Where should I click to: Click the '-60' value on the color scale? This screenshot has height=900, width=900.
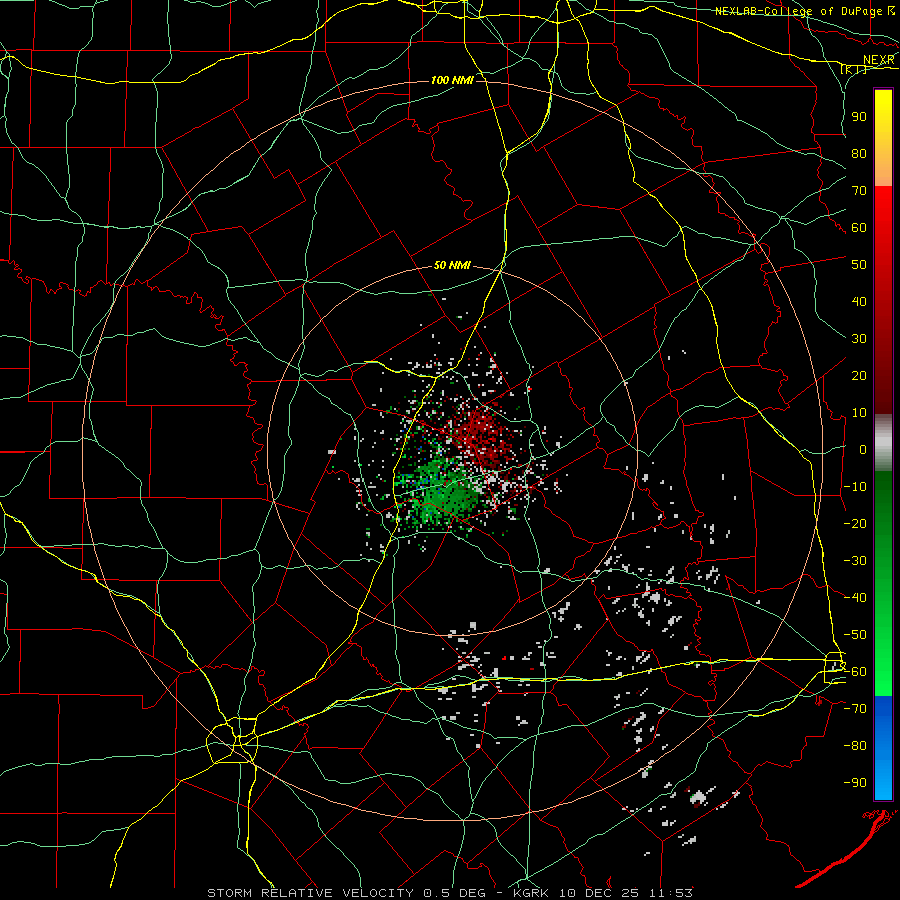(855, 672)
